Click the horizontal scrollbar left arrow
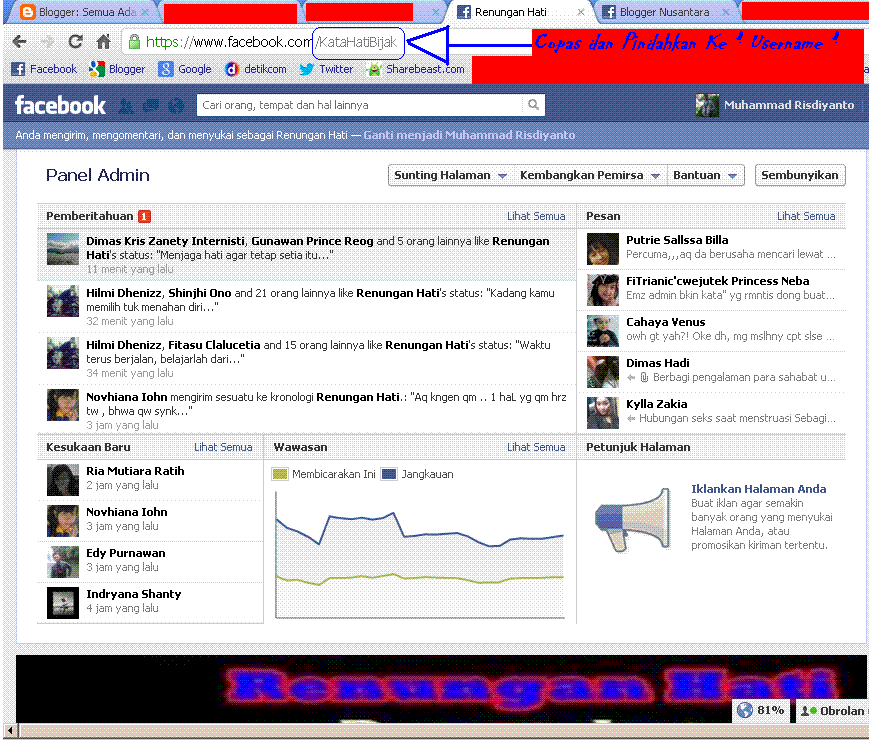The height and width of the screenshot is (743, 869). click(9, 731)
